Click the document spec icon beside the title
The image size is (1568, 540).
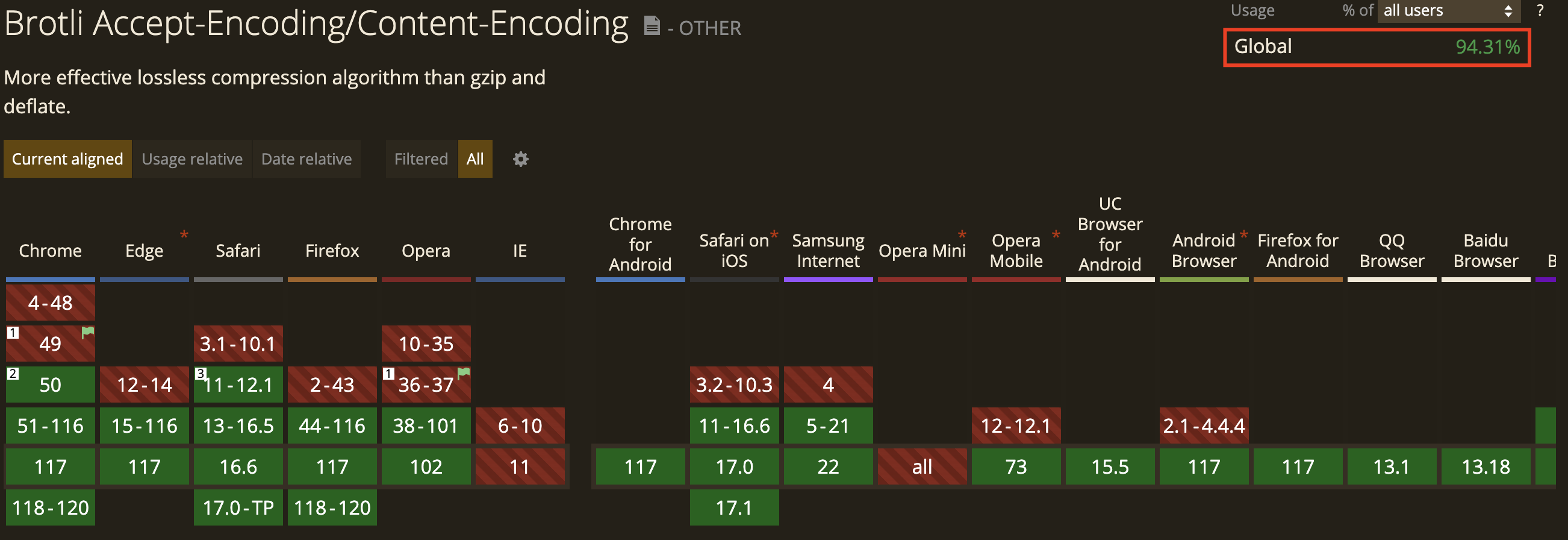point(652,25)
